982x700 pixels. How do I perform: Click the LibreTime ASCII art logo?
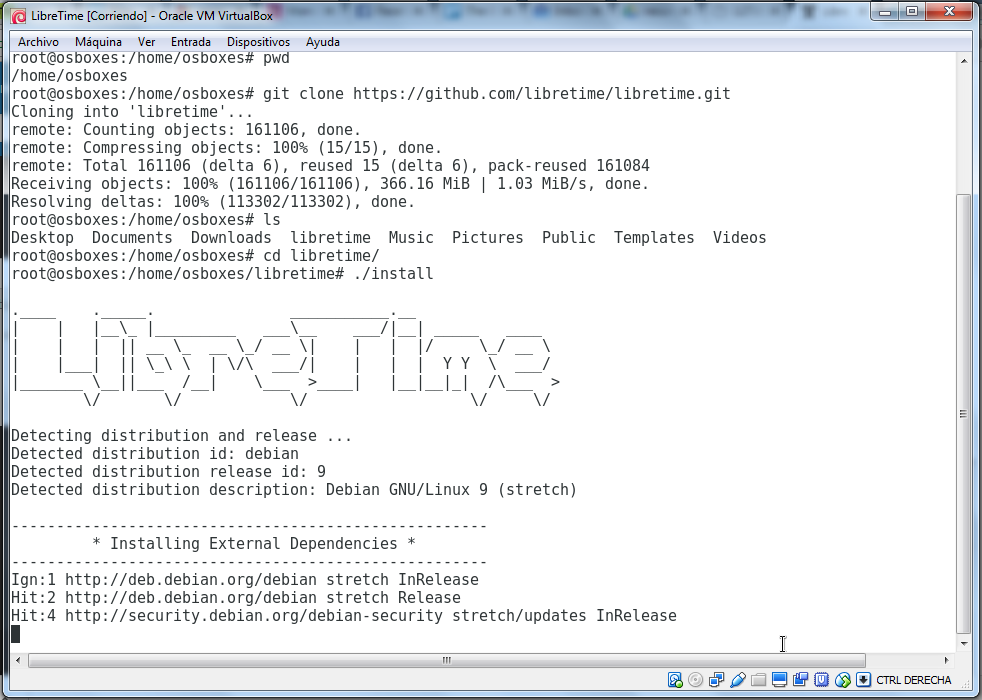(286, 358)
